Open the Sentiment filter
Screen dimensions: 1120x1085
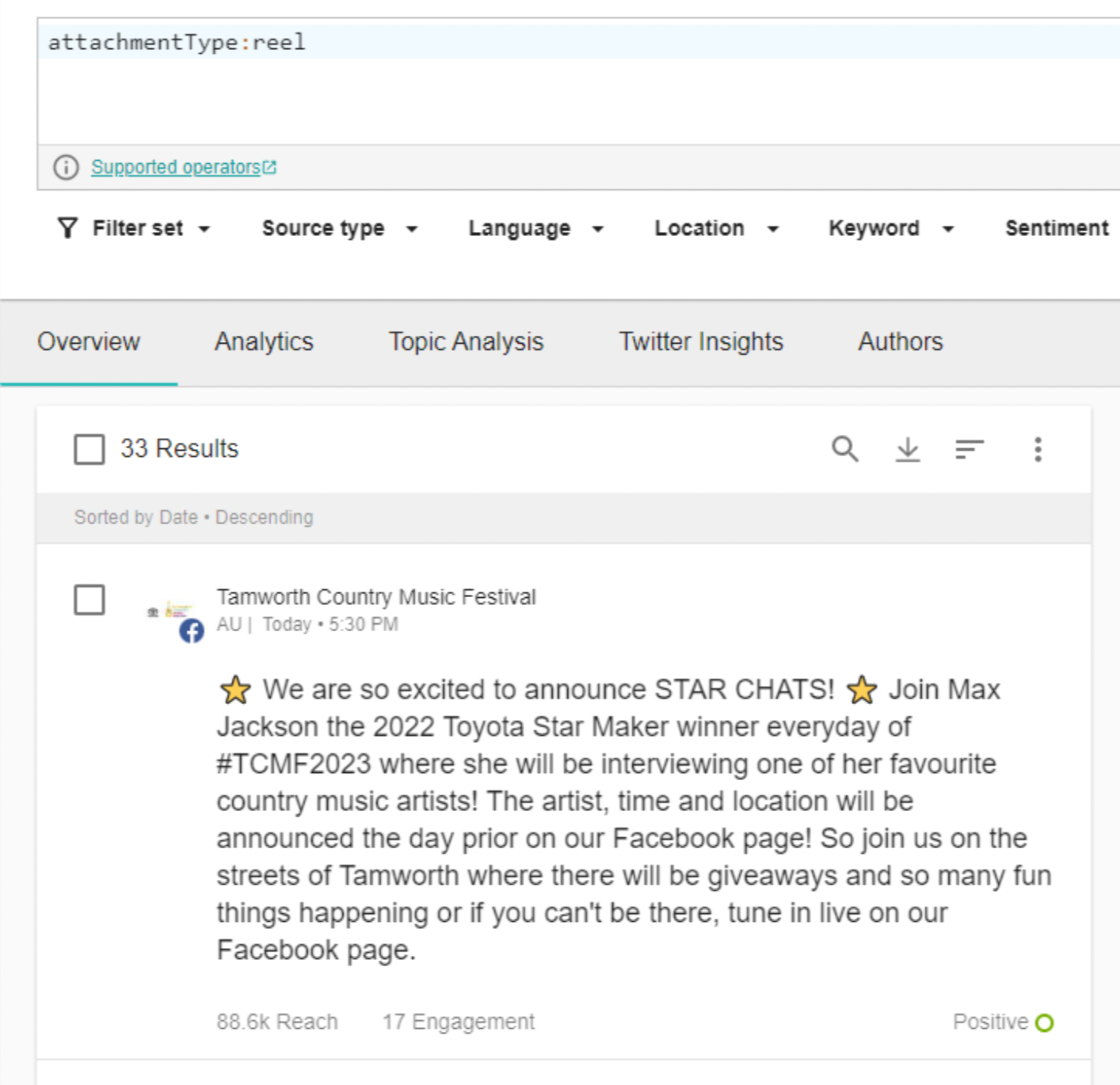point(1057,228)
